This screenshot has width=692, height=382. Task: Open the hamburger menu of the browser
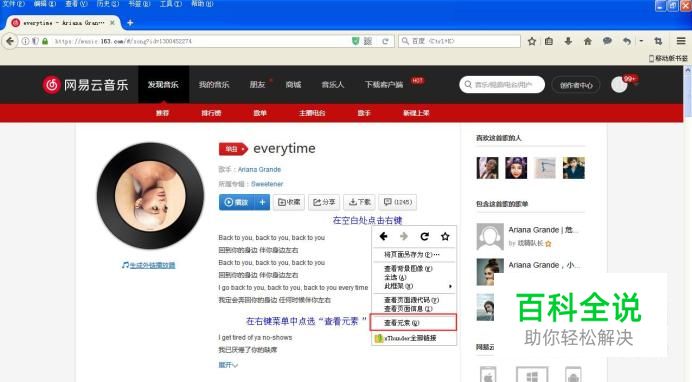(x=681, y=41)
